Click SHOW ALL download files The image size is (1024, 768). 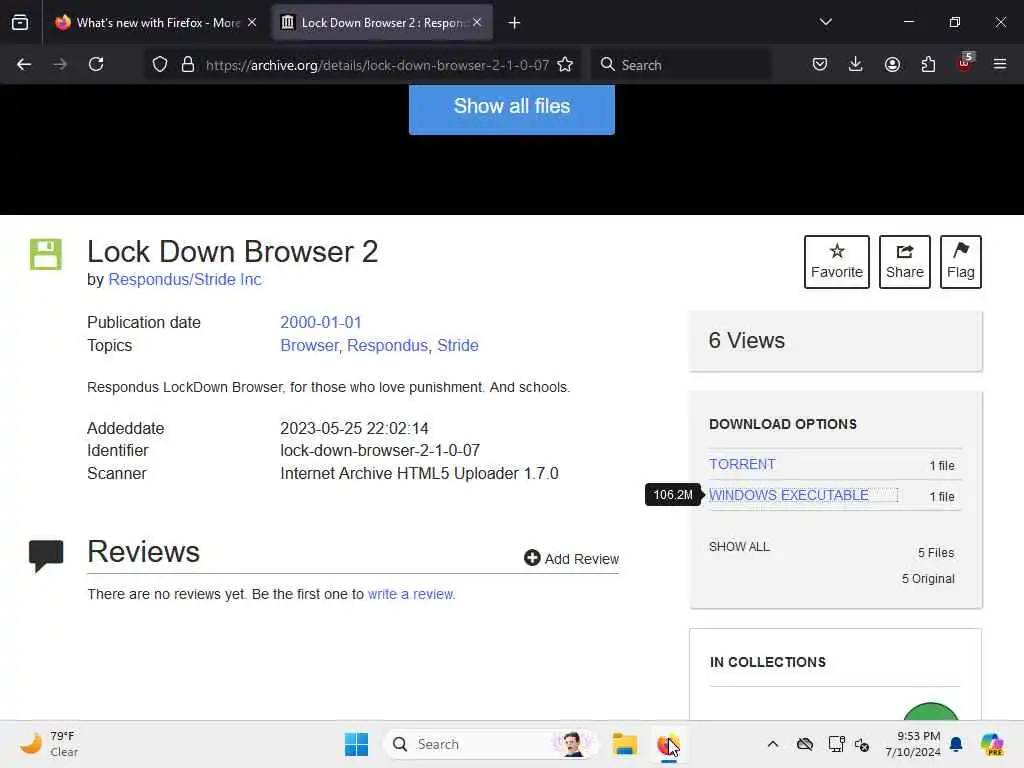pos(739,547)
